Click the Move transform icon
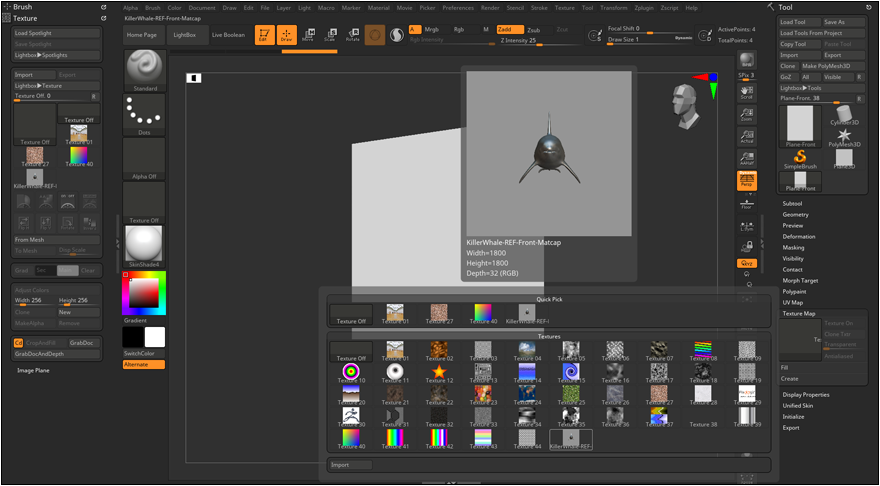The width and height of the screenshot is (880, 486). [x=308, y=35]
